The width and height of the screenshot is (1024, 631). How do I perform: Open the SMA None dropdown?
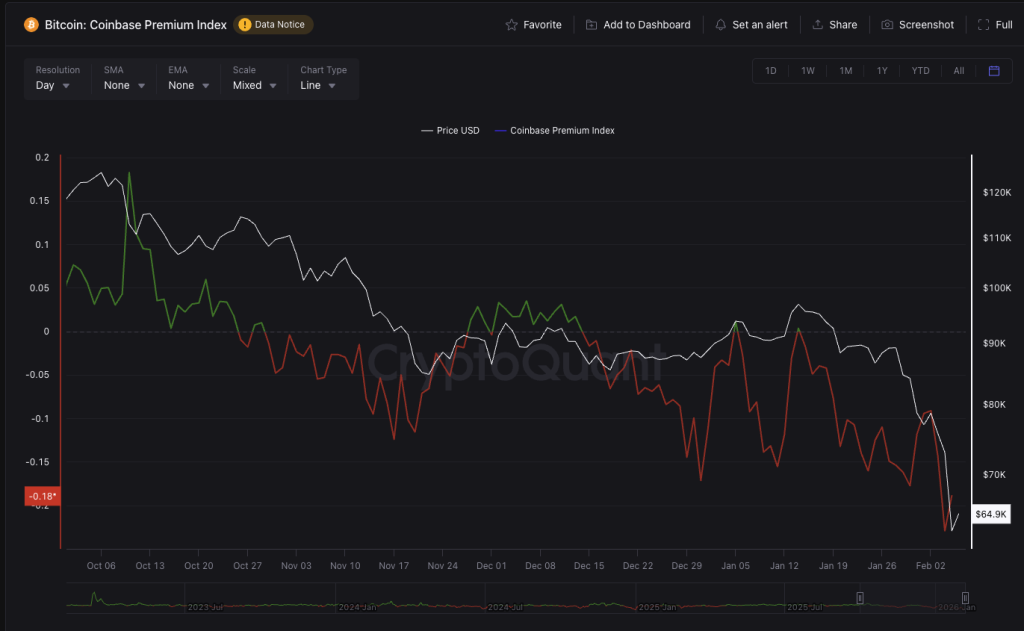point(124,86)
